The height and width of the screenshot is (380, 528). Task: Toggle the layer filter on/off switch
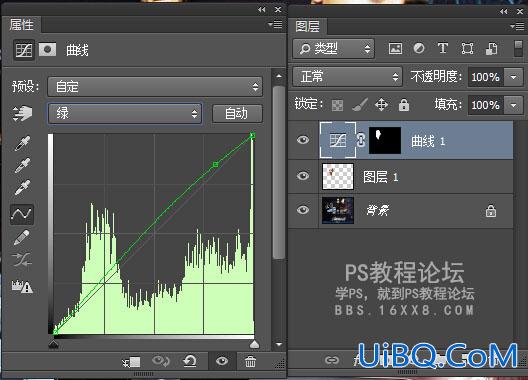click(x=519, y=49)
